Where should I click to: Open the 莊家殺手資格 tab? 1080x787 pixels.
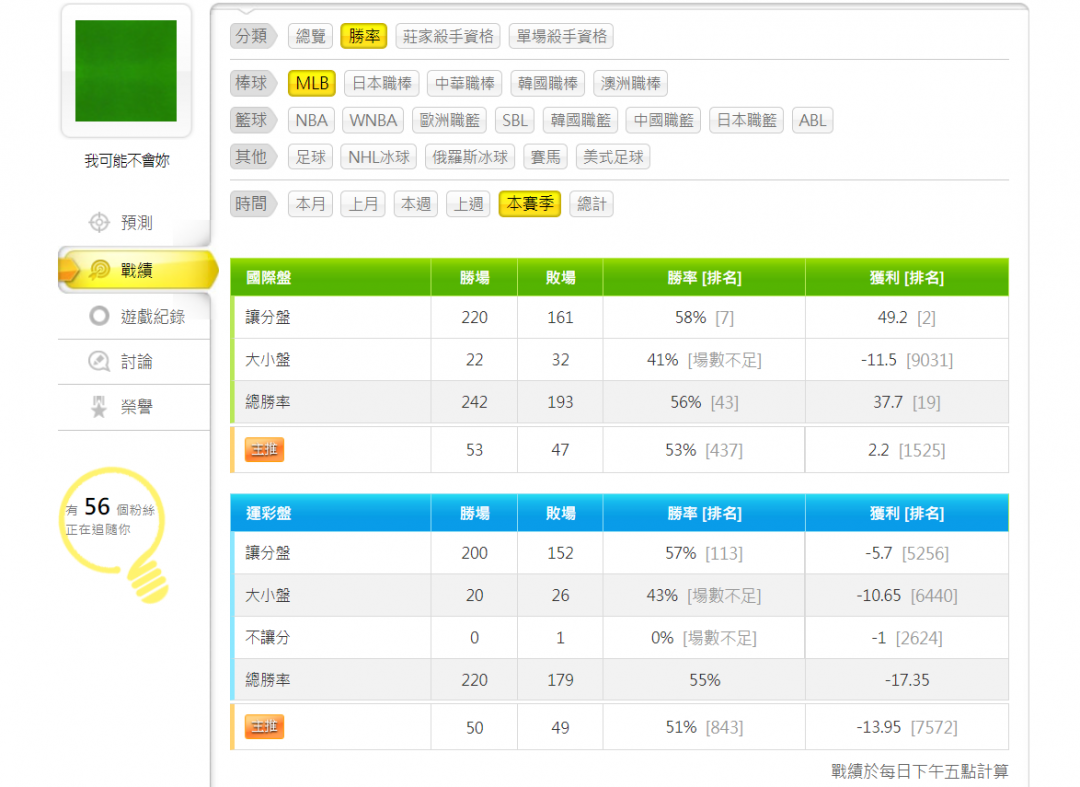(448, 36)
